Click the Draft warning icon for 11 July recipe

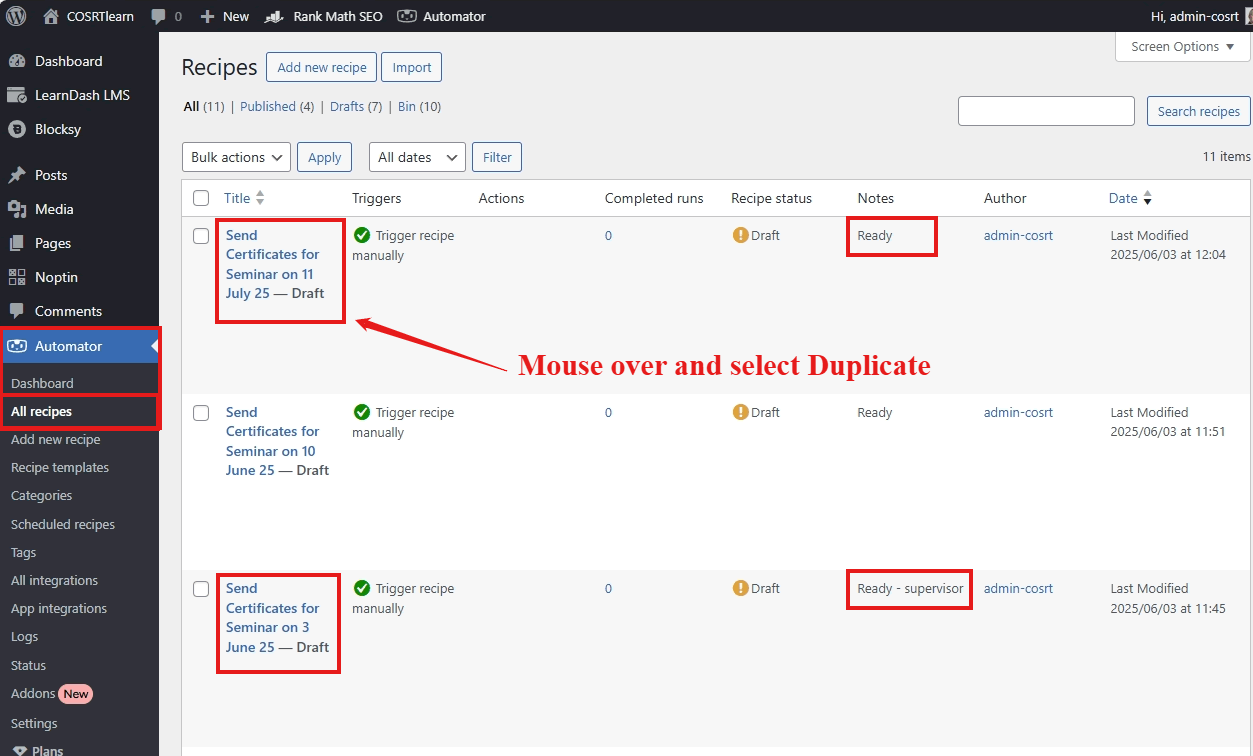point(740,235)
